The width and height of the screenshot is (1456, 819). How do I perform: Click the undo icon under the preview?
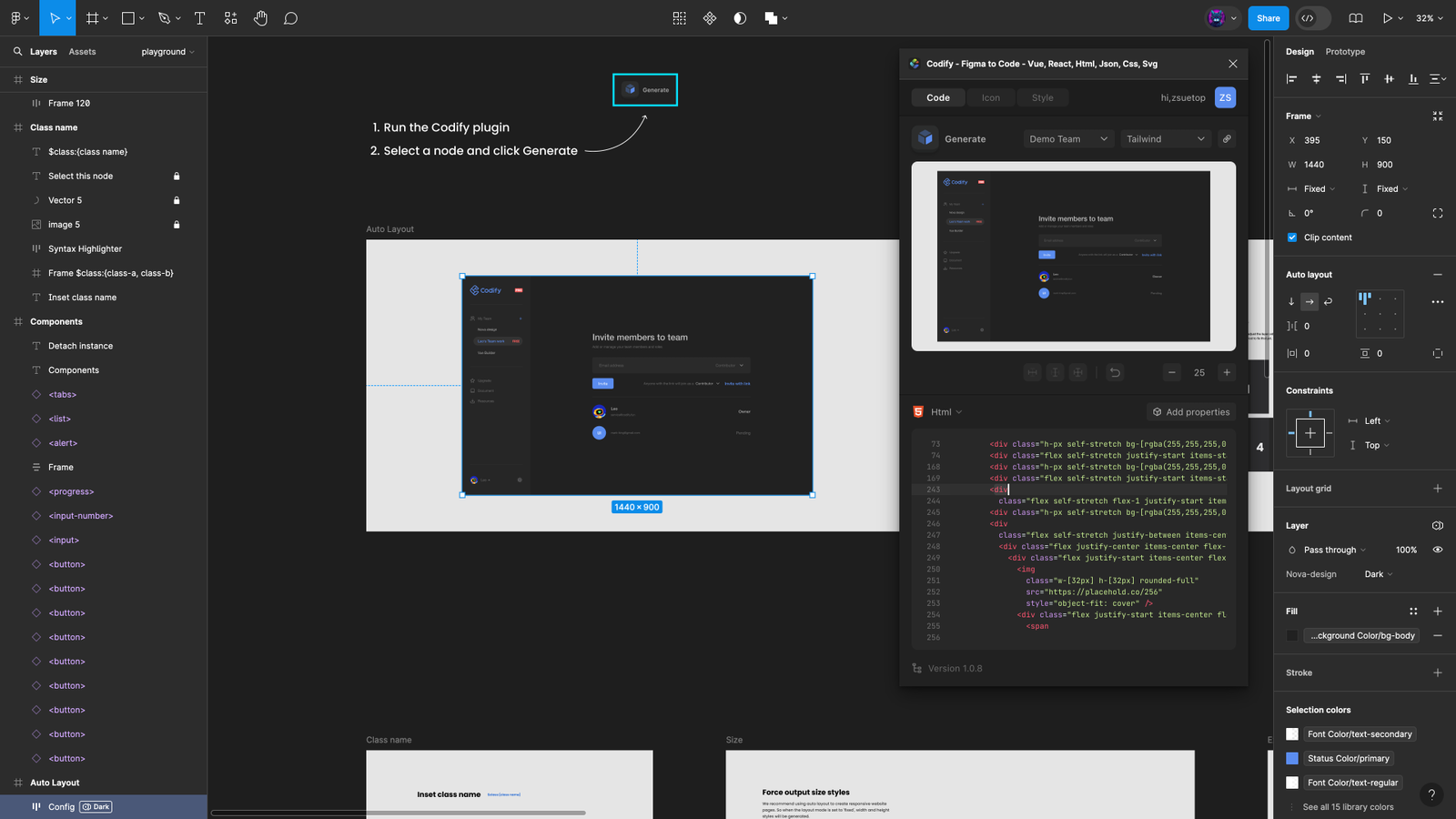(x=1115, y=372)
